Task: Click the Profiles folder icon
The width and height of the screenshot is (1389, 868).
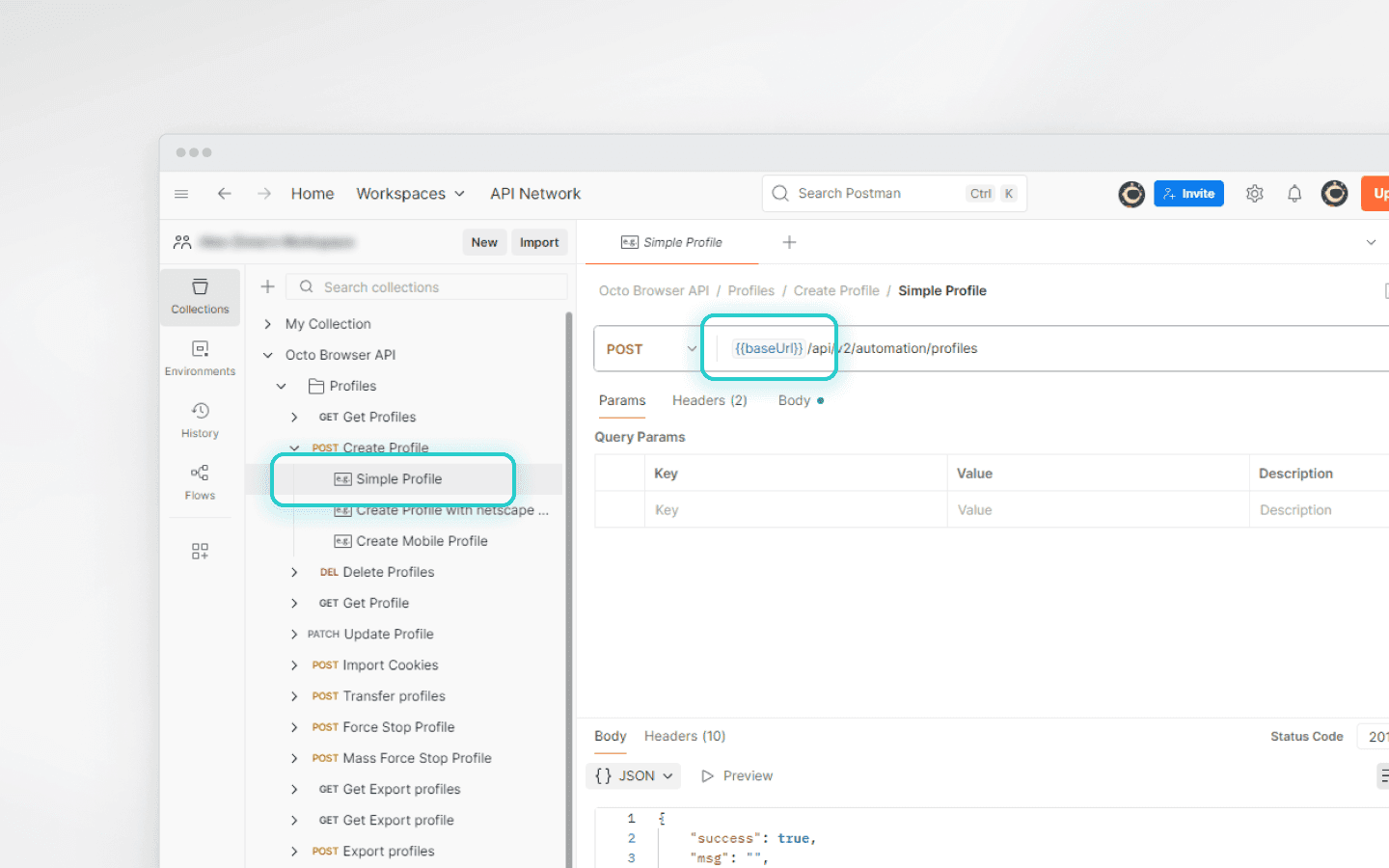Action: click(315, 386)
